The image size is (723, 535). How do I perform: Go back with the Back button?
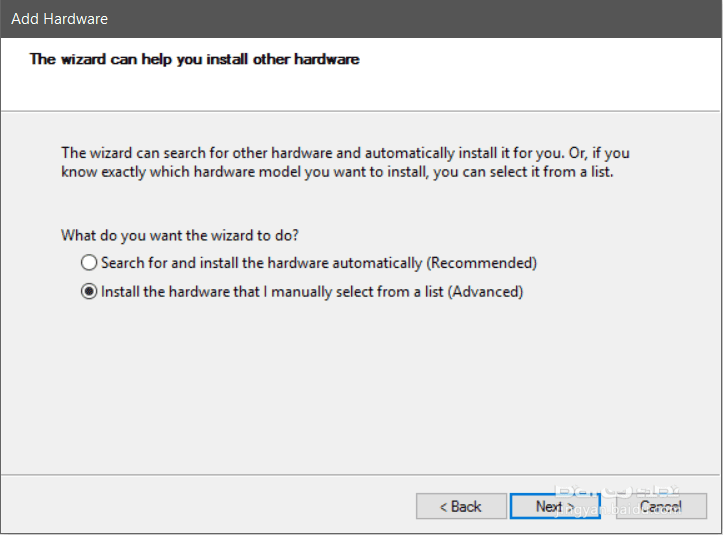(x=461, y=507)
